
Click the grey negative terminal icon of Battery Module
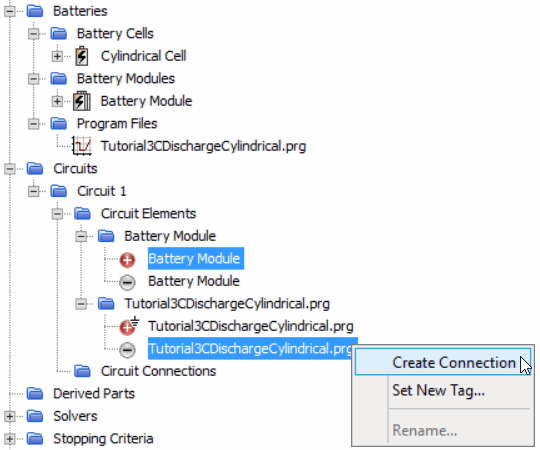(x=127, y=282)
